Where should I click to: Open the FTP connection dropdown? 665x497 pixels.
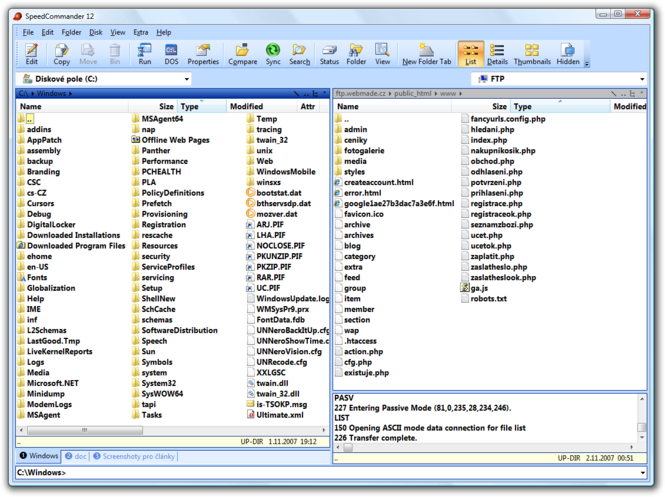pos(642,79)
